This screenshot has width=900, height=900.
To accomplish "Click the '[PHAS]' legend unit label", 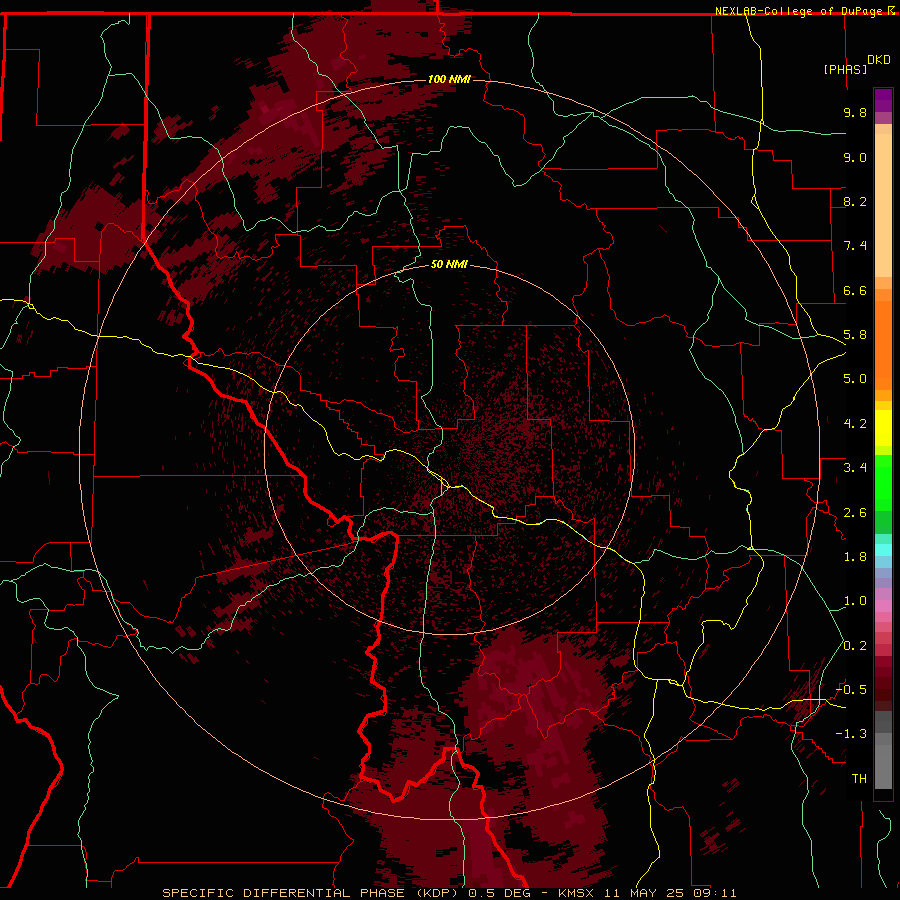I will [x=845, y=69].
